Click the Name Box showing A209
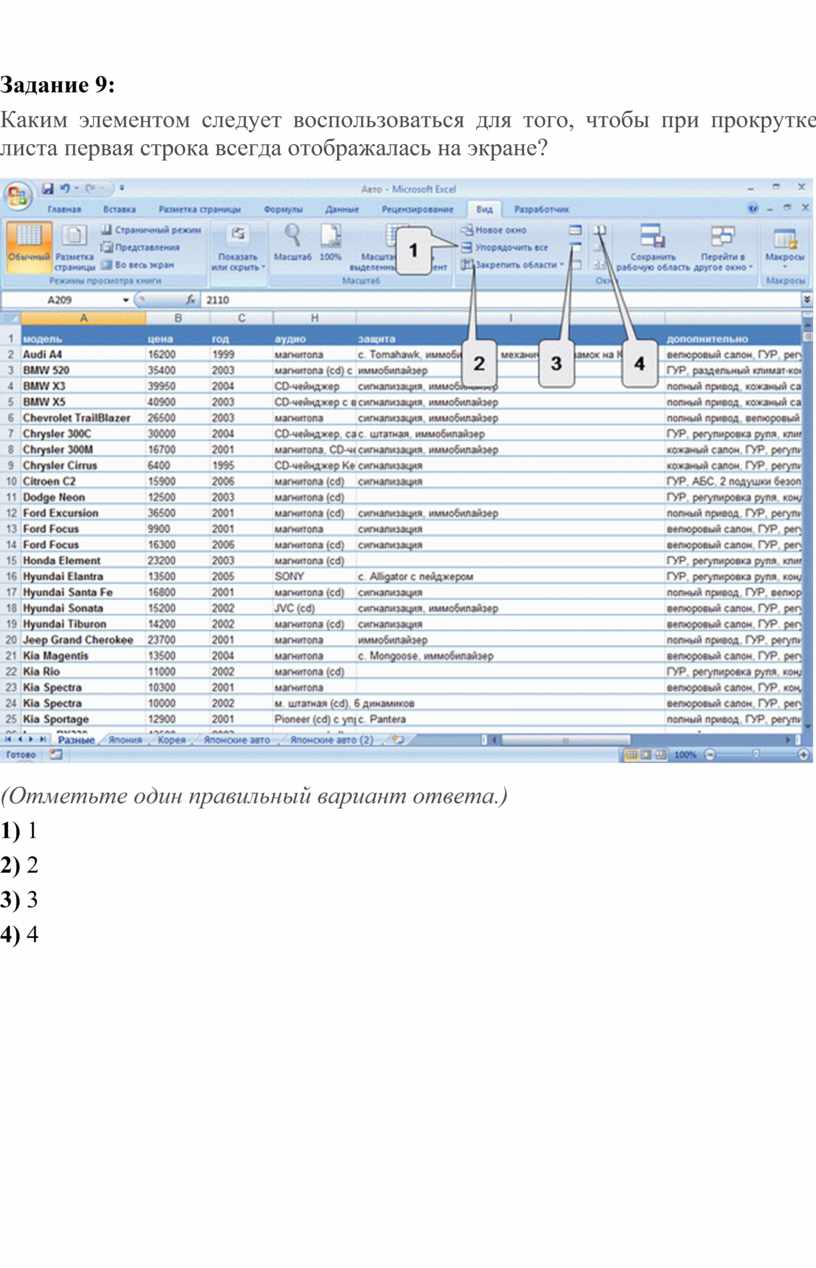 click(x=61, y=299)
